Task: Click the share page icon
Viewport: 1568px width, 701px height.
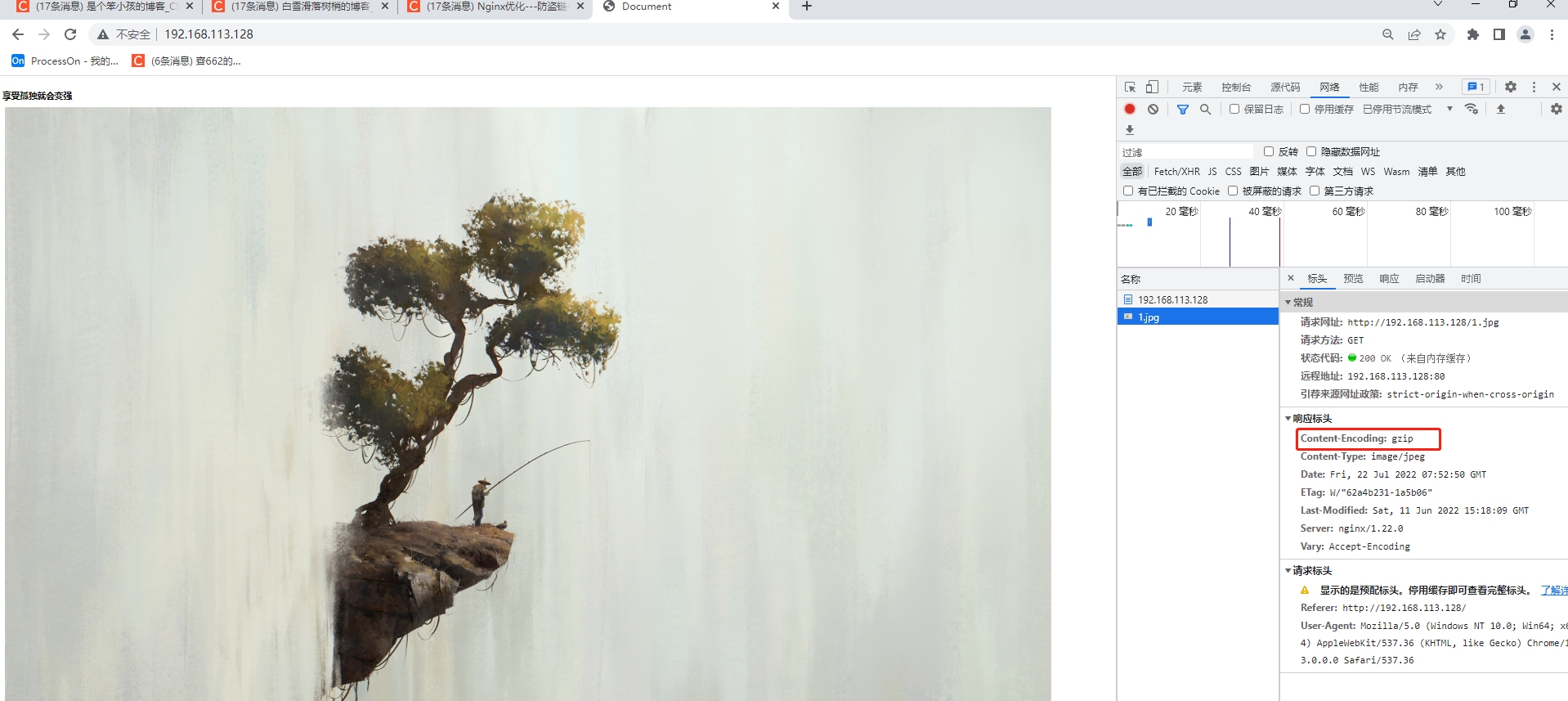Action: (1414, 34)
